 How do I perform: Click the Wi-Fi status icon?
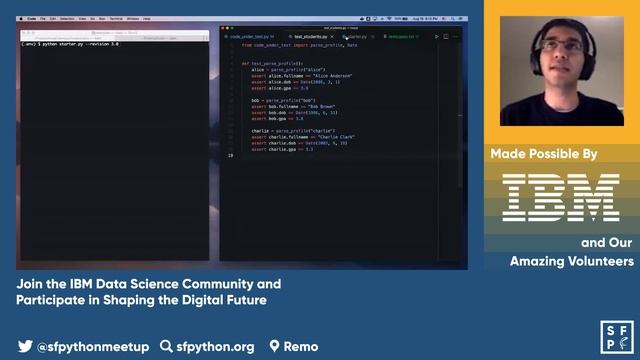pos(389,19)
